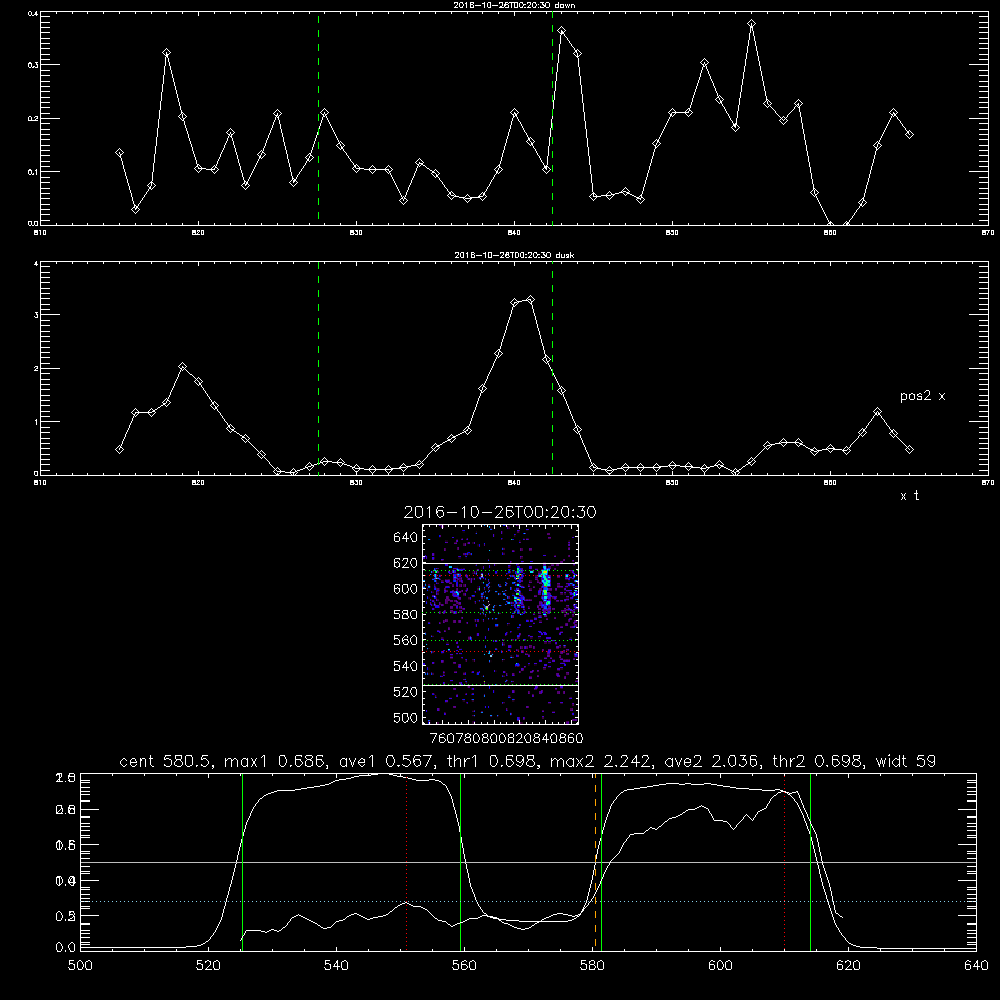Click the dawn plot title text
Viewport: 1000px width, 1000px height.
514,4
